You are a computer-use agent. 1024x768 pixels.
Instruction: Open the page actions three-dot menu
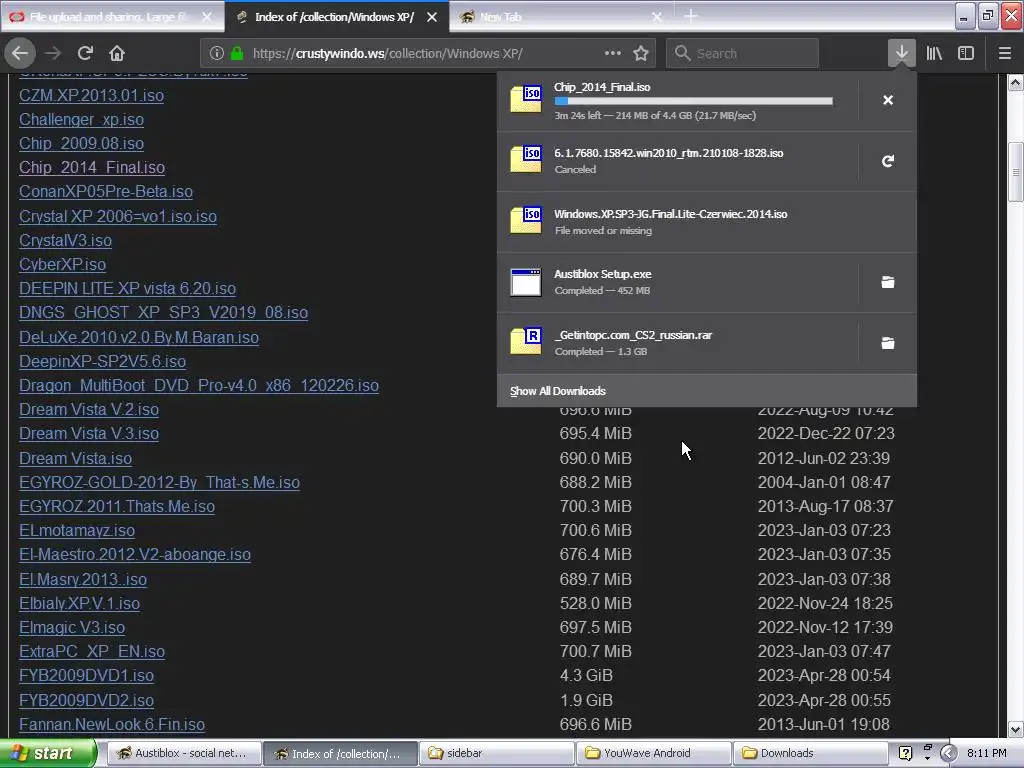tap(613, 53)
